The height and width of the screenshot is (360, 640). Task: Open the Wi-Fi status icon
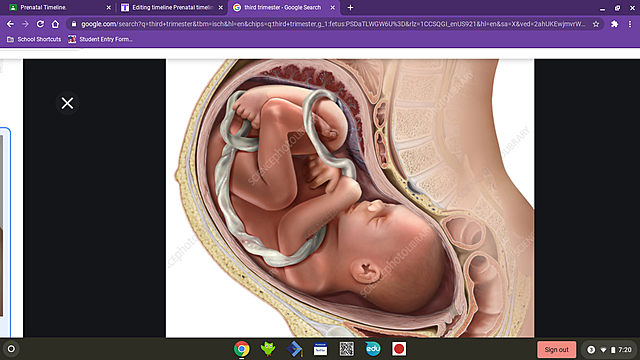tap(603, 350)
